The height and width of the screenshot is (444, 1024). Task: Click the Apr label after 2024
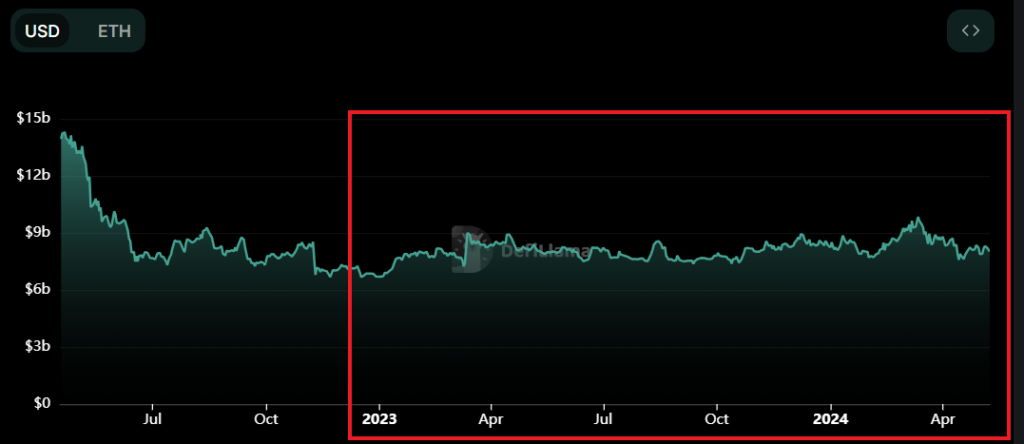pos(942,420)
